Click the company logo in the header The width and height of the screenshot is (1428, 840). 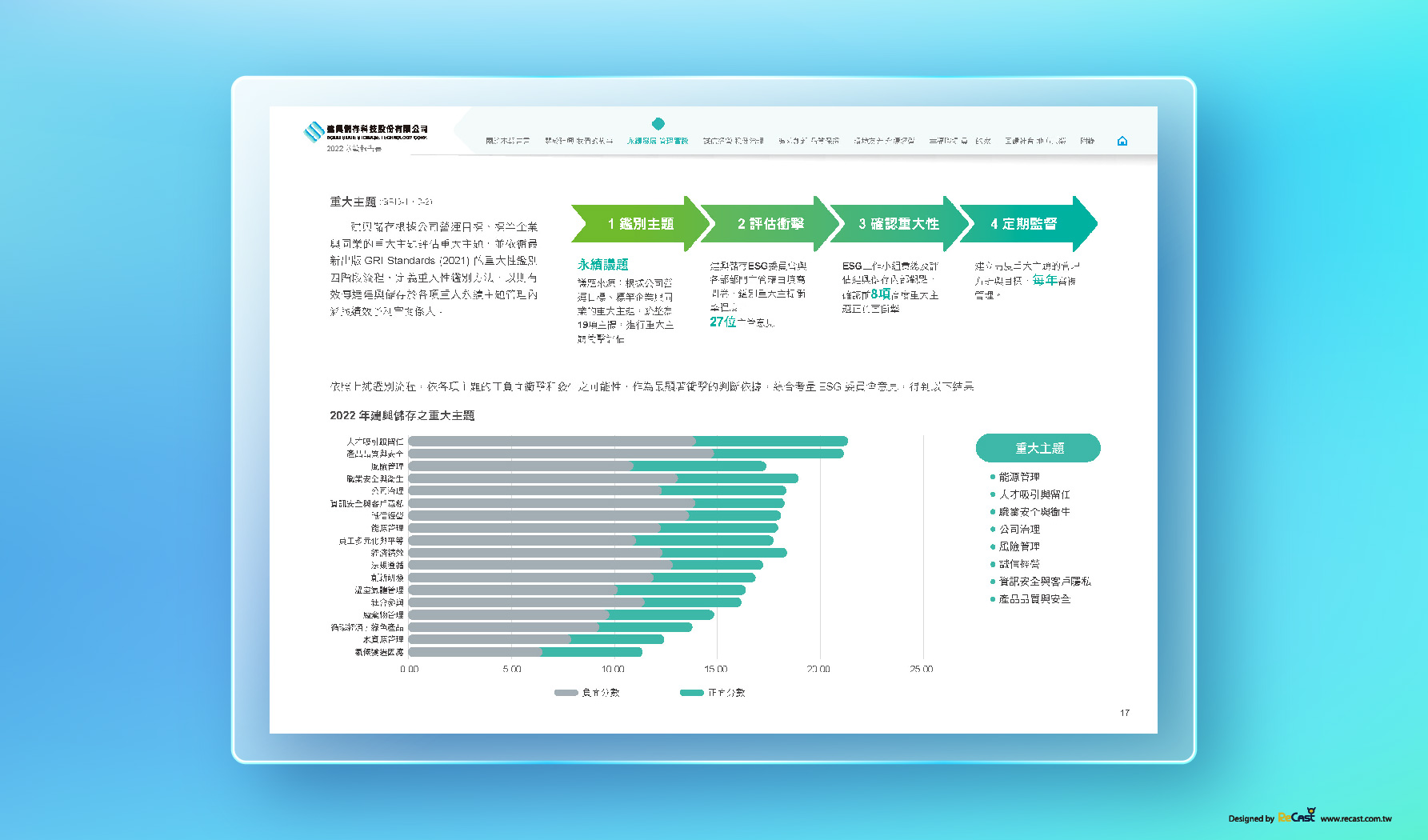pos(366,133)
